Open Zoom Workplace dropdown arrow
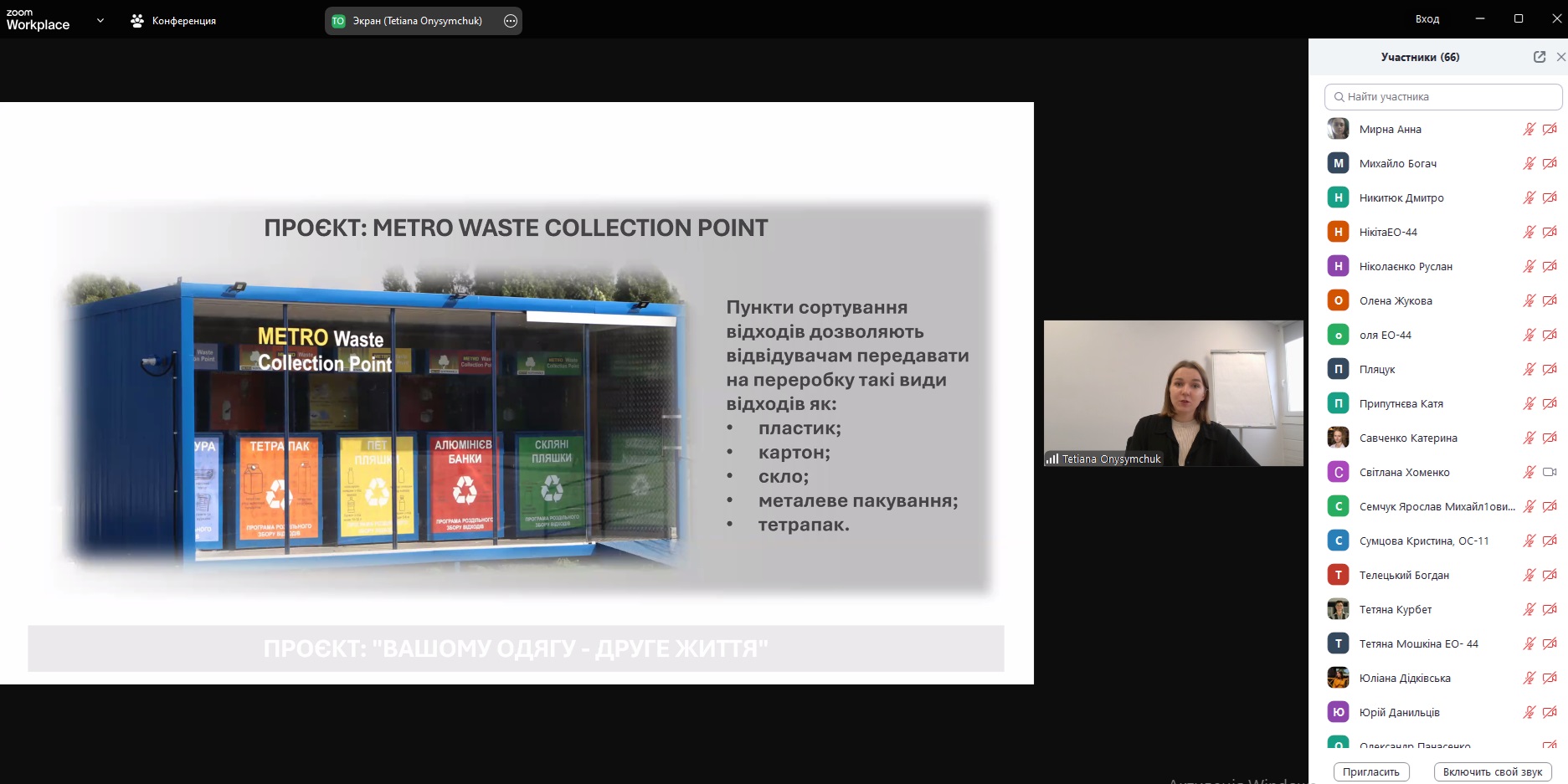The image size is (1568, 784). pyautogui.click(x=100, y=20)
